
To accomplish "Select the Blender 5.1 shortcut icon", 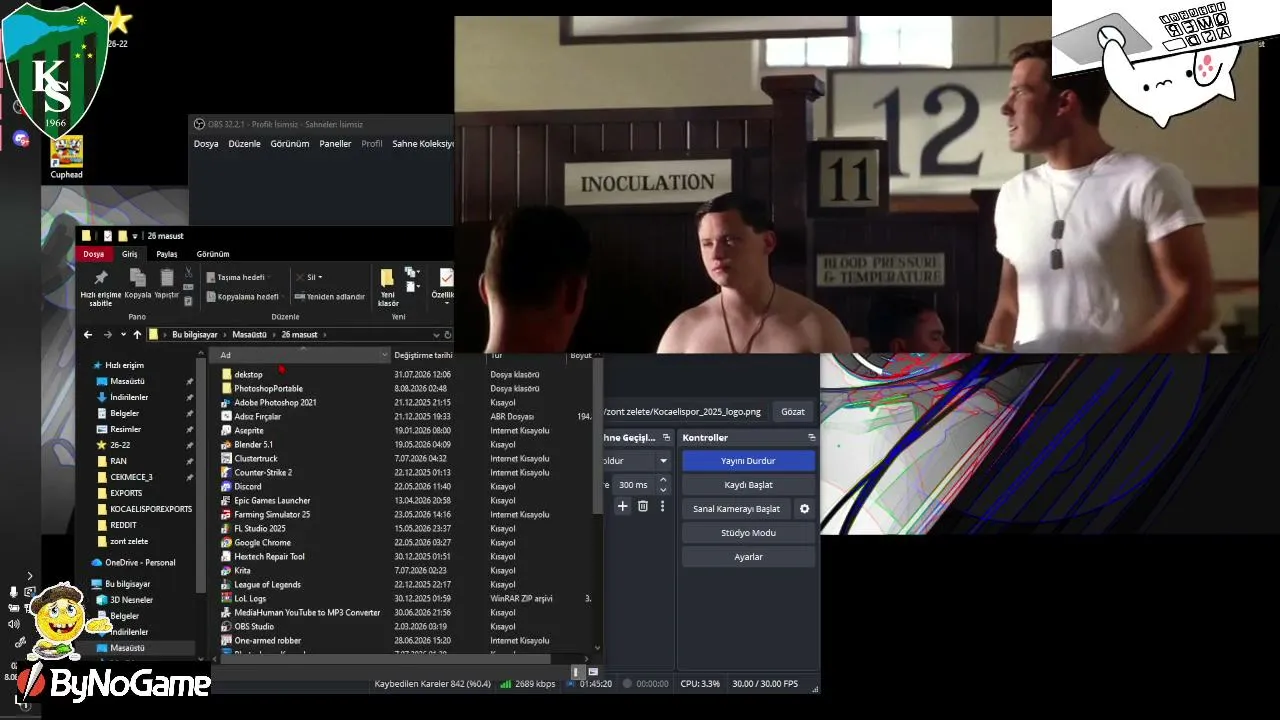I will click(x=227, y=445).
